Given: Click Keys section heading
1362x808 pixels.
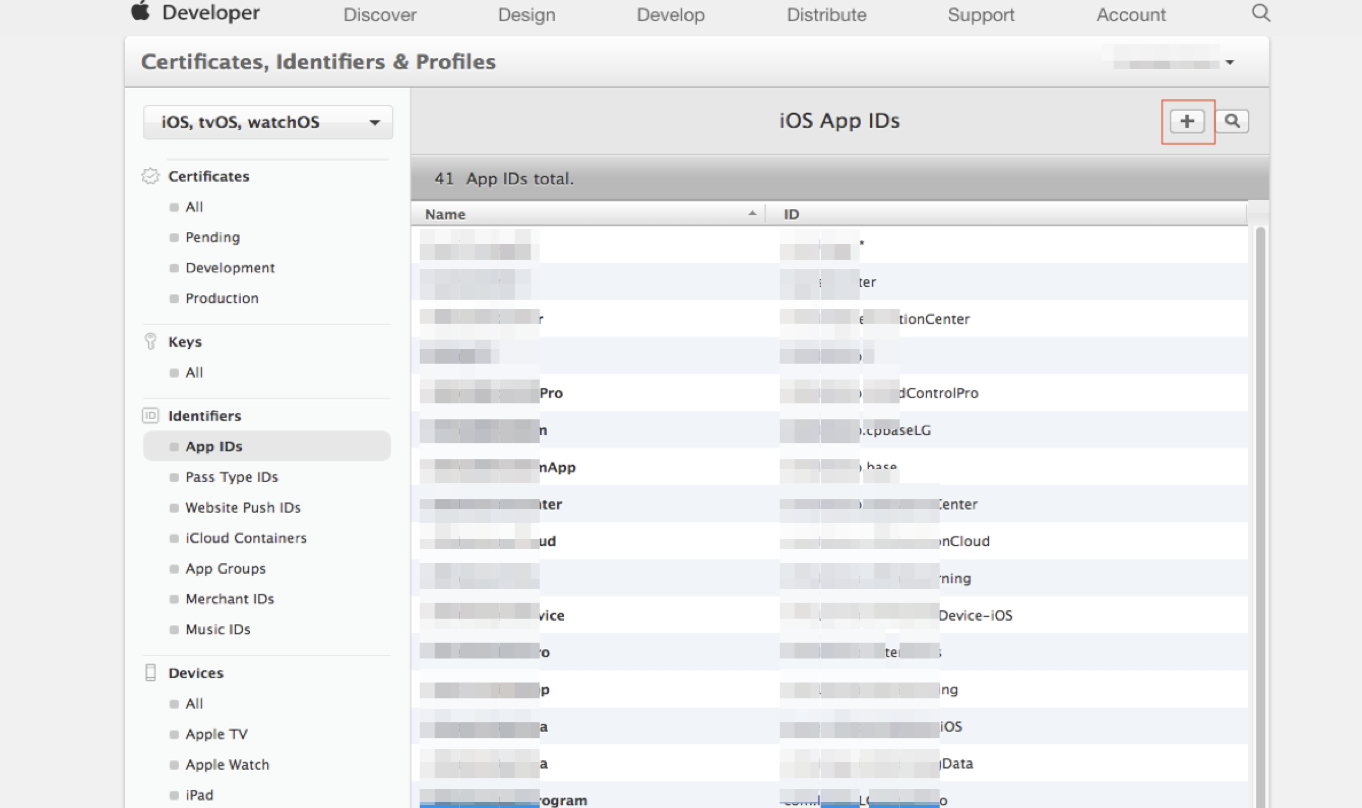Looking at the screenshot, I should [185, 342].
